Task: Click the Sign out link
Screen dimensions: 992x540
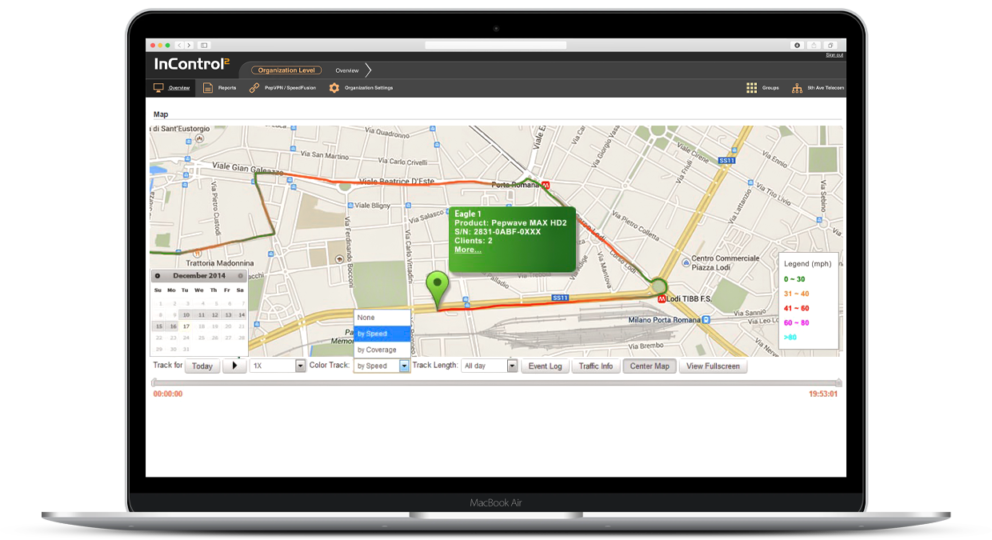Action: point(834,55)
